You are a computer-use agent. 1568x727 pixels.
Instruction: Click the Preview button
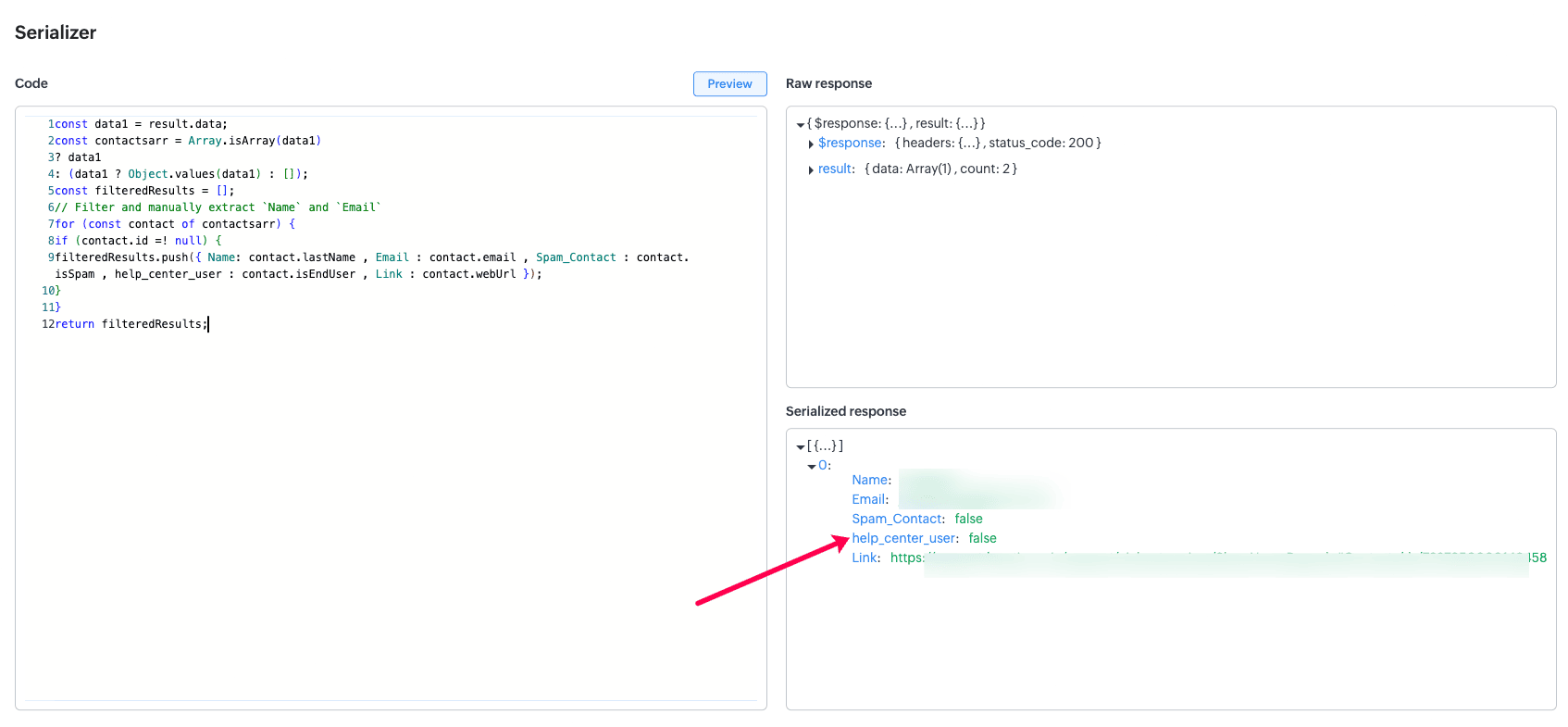click(729, 83)
